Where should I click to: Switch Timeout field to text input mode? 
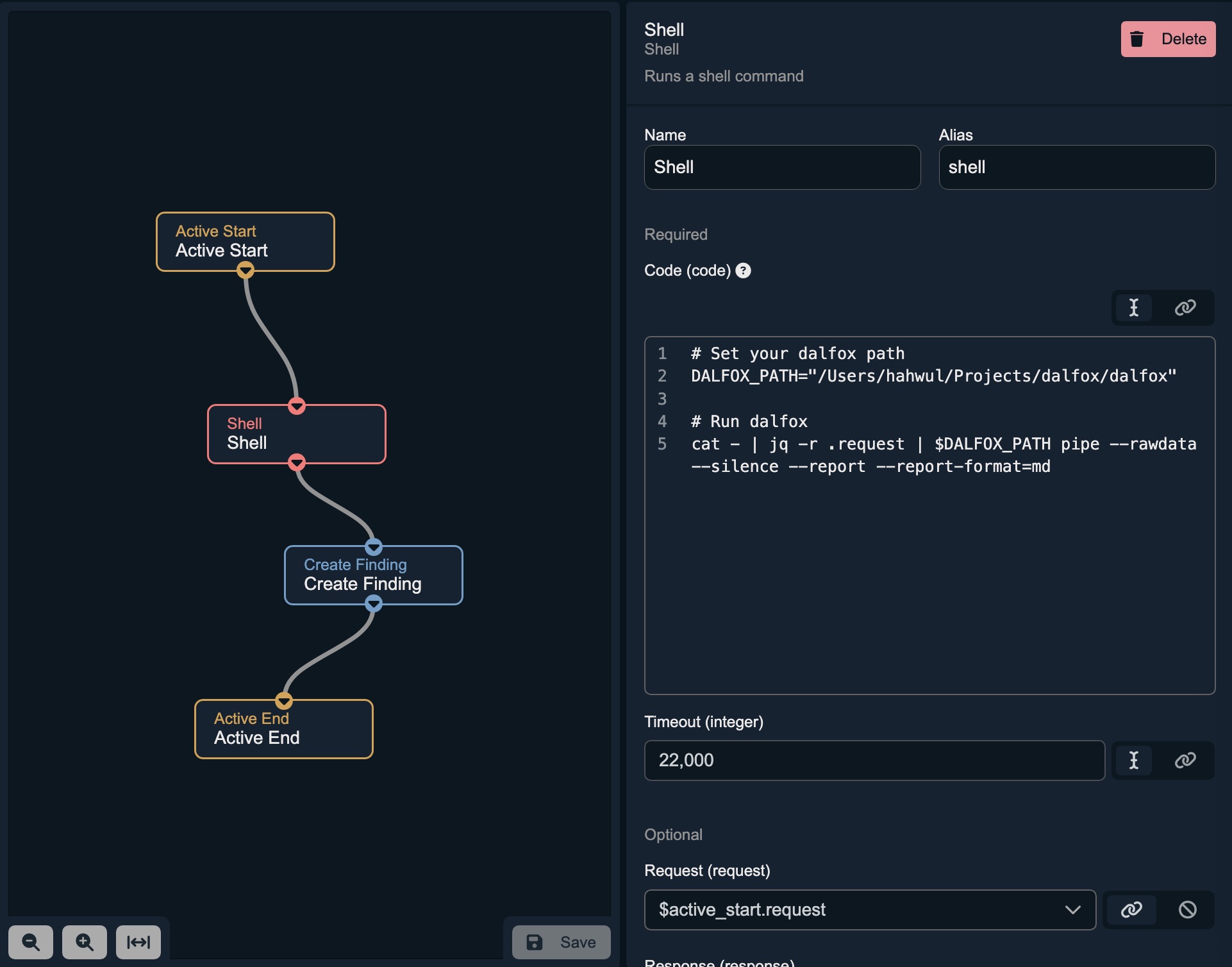[x=1134, y=761]
